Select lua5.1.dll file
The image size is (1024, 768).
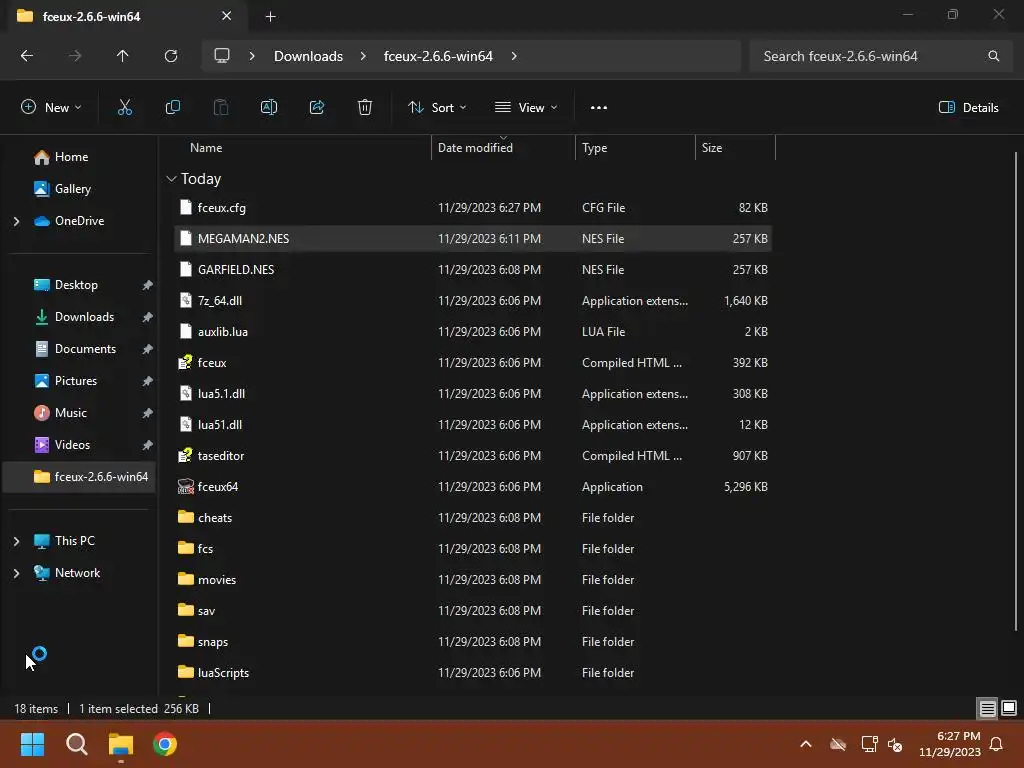(x=221, y=394)
